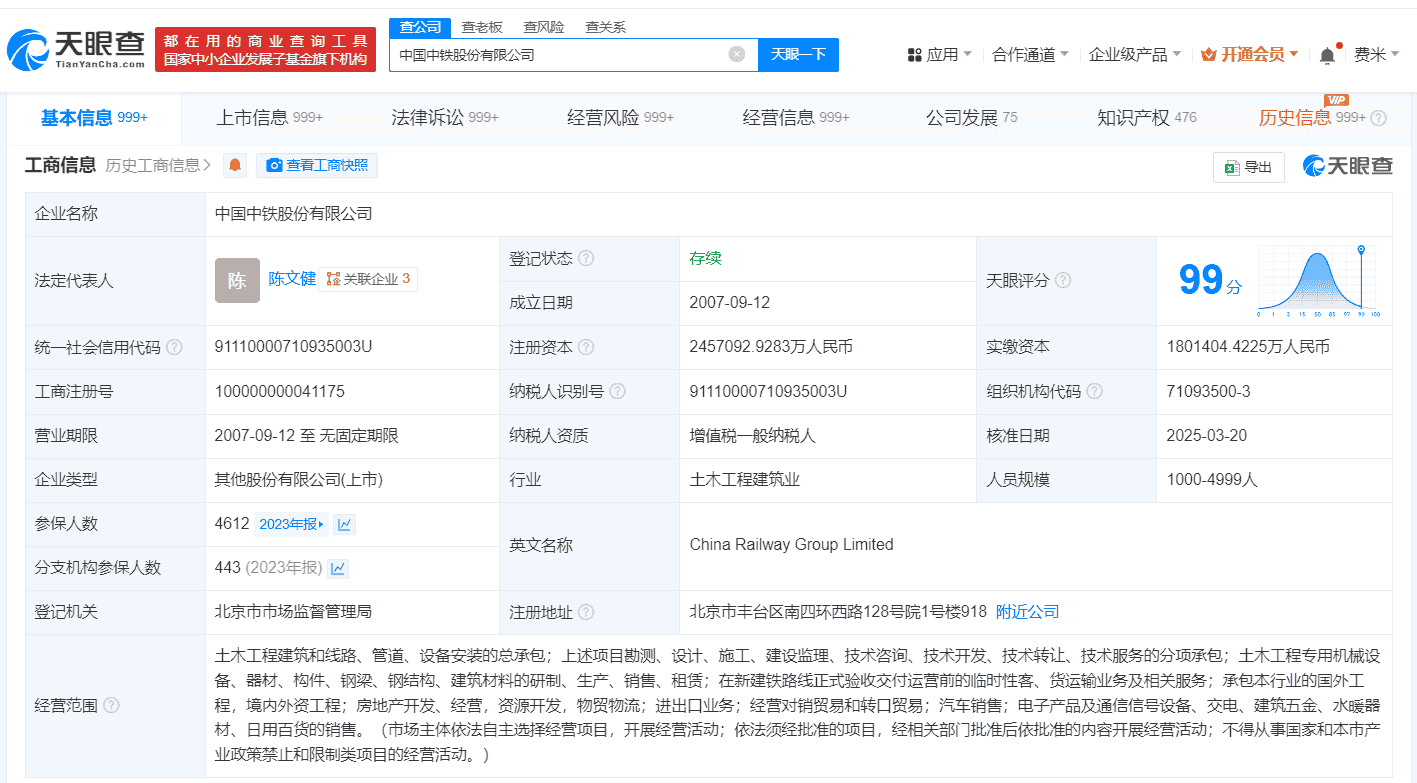Viewport: 1417px width, 783px height.
Task: Open legal representative 陈文健 link
Action: click(292, 279)
